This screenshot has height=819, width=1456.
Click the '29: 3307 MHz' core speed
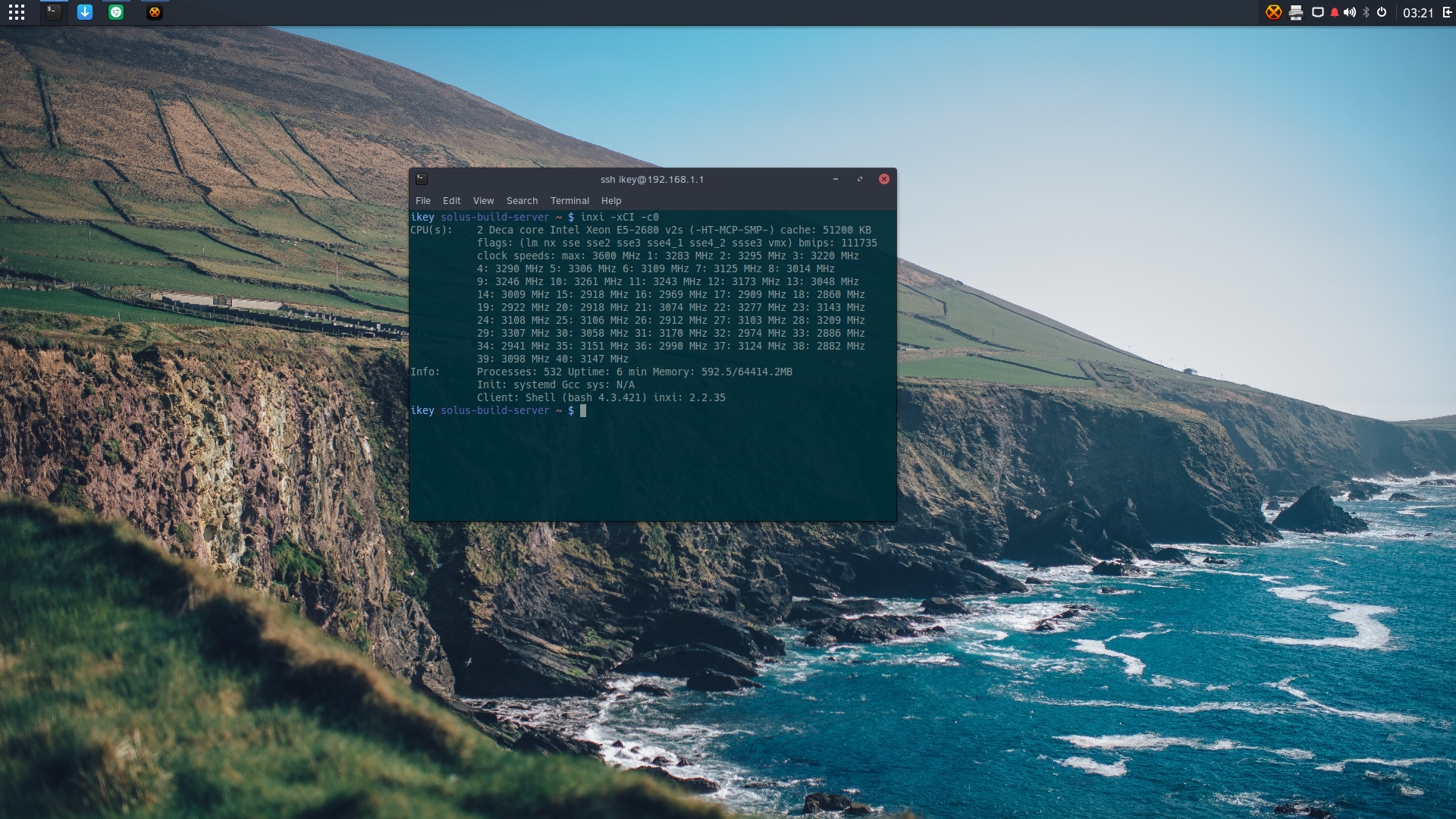click(x=513, y=333)
